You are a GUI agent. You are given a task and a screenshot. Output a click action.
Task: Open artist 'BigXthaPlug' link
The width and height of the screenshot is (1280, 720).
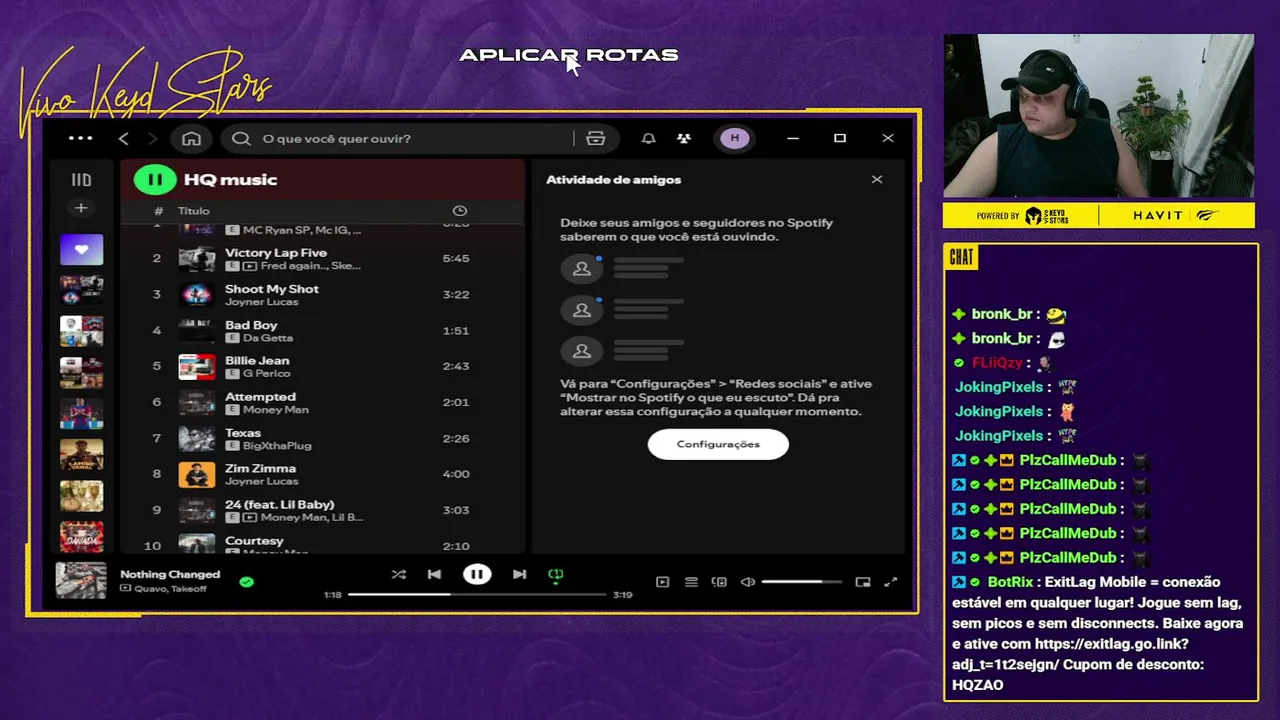[277, 446]
